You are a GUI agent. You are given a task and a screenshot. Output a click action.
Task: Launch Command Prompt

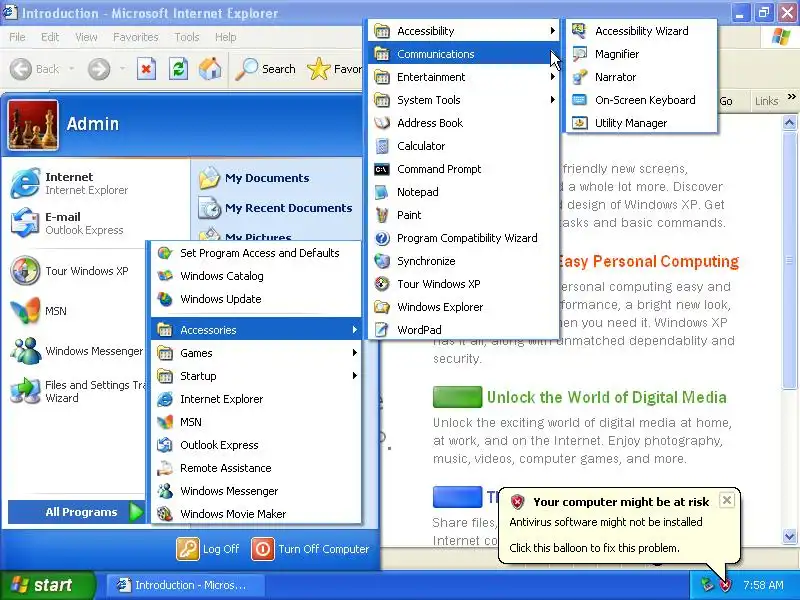coord(463,169)
